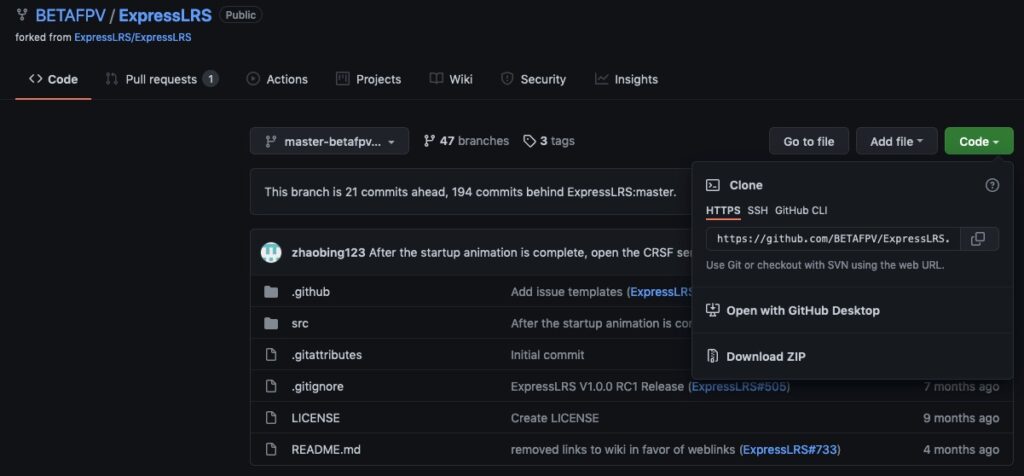Image resolution: width=1024 pixels, height=476 pixels.
Task: Click the LICENSE file icon
Action: pyautogui.click(x=271, y=418)
